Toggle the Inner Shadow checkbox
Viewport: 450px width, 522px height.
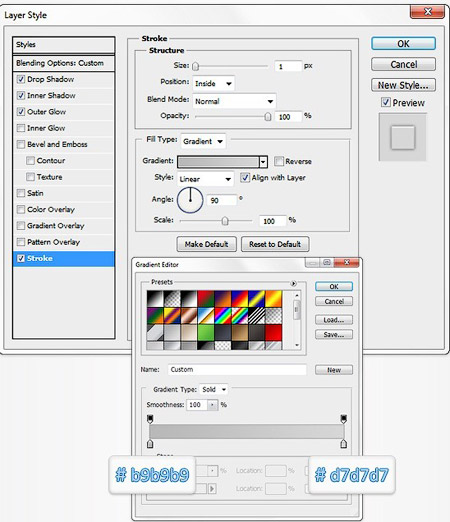pyautogui.click(x=21, y=96)
